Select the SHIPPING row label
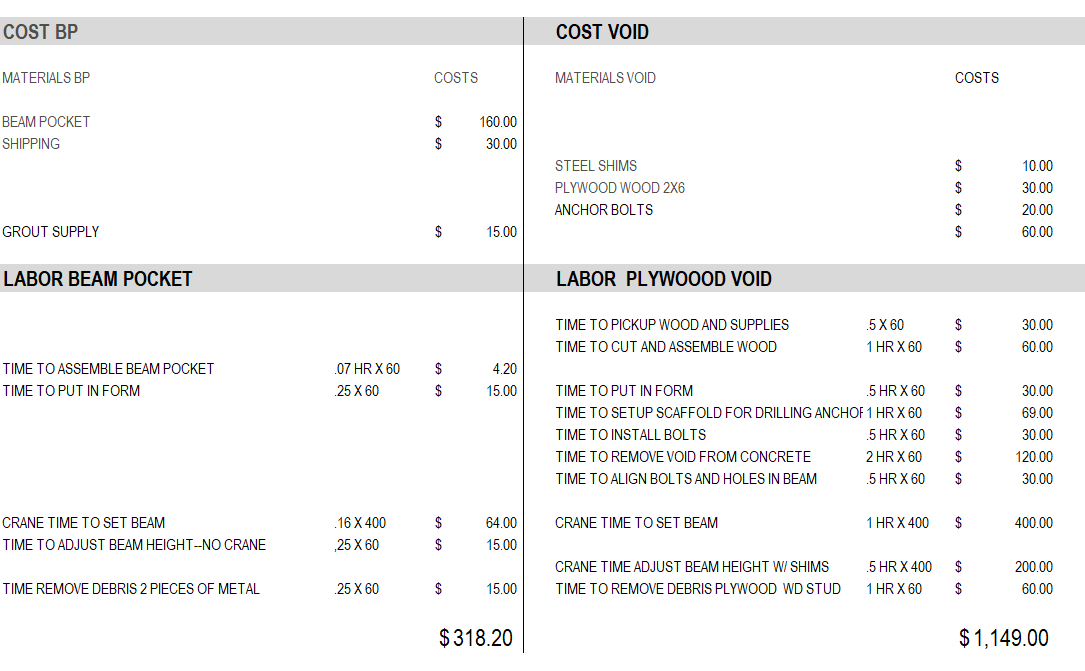The image size is (1085, 671). (x=31, y=144)
